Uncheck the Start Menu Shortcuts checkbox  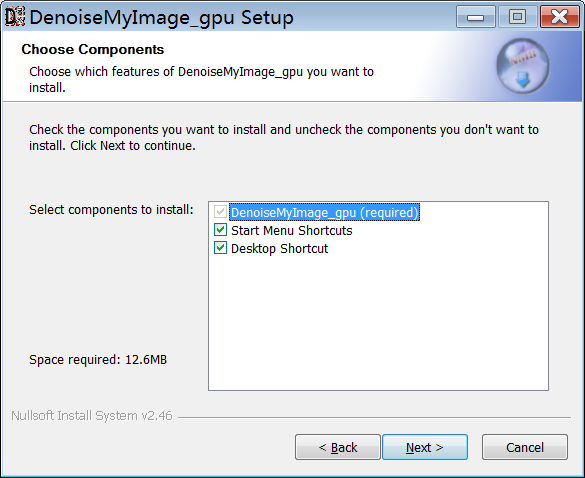pyautogui.click(x=220, y=230)
